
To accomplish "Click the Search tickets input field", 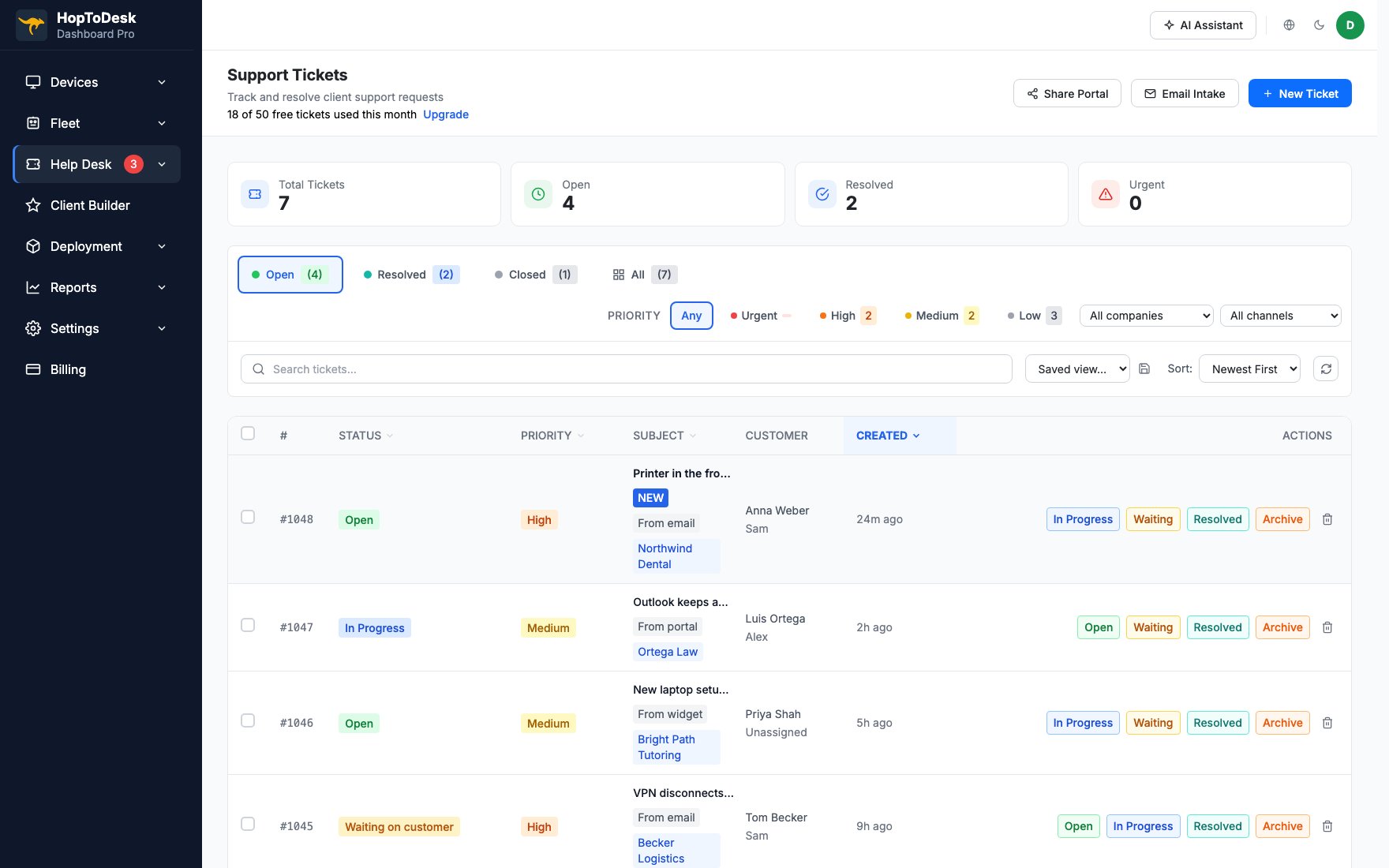I will (x=627, y=369).
